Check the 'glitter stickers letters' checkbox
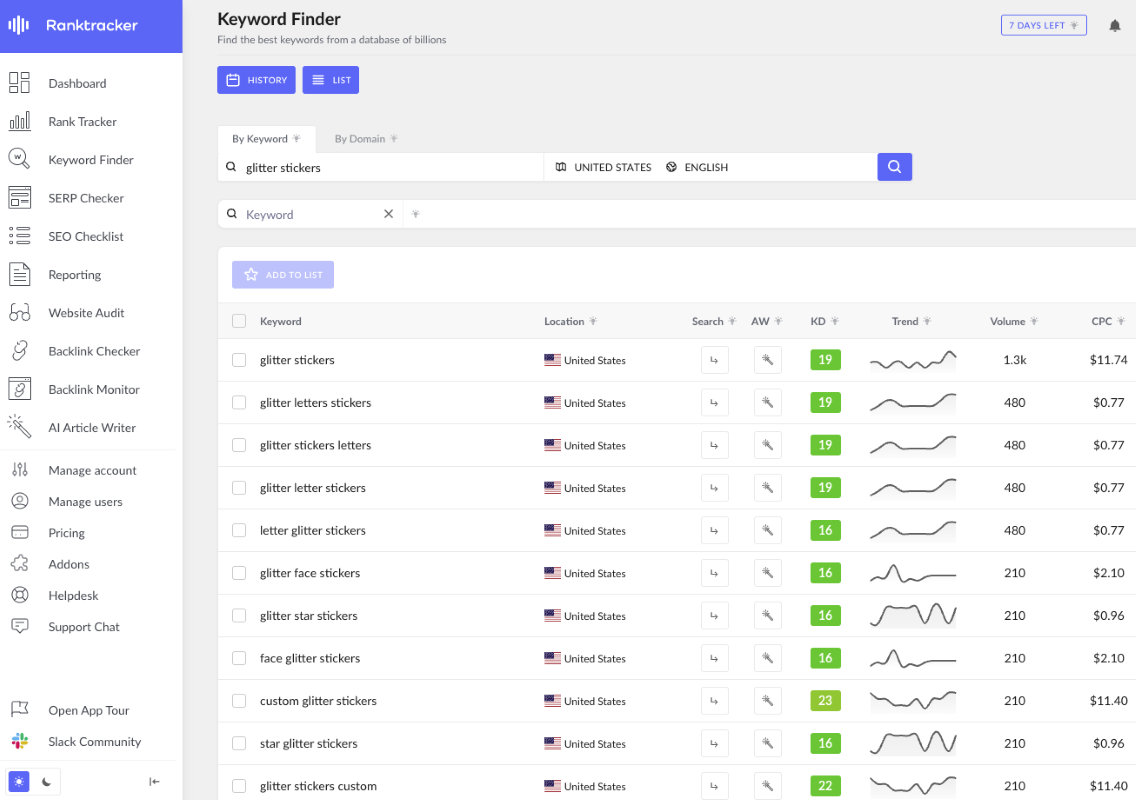Image resolution: width=1136 pixels, height=800 pixels. pos(239,445)
